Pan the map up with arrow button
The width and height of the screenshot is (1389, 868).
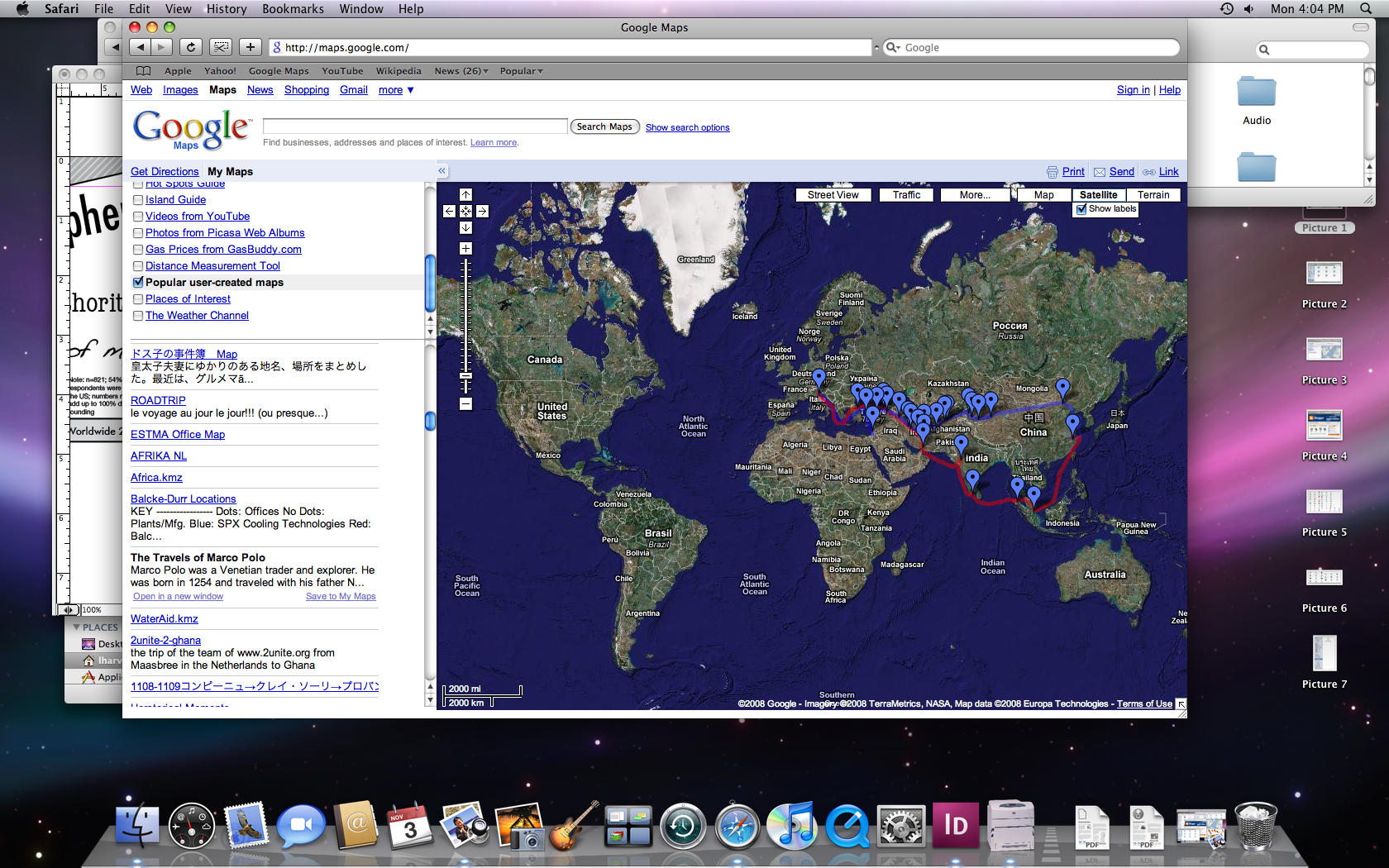click(465, 195)
